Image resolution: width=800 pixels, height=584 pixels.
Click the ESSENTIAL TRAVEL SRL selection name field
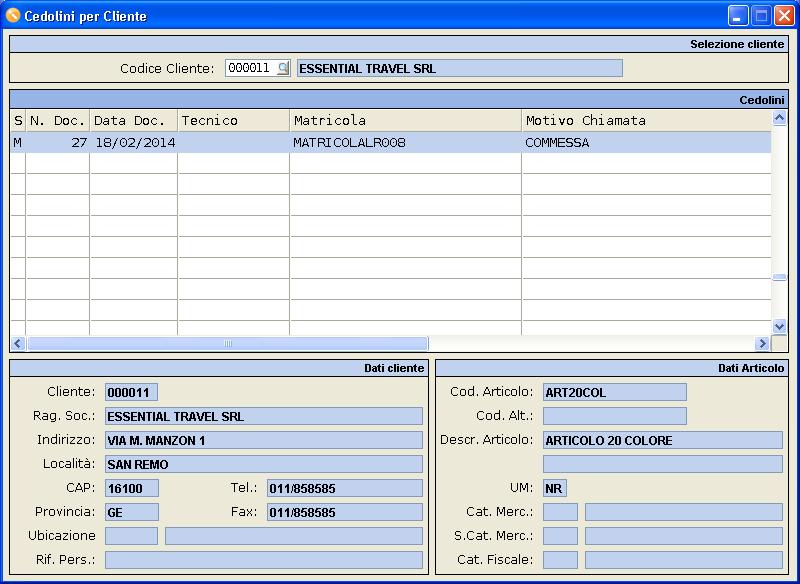point(460,68)
